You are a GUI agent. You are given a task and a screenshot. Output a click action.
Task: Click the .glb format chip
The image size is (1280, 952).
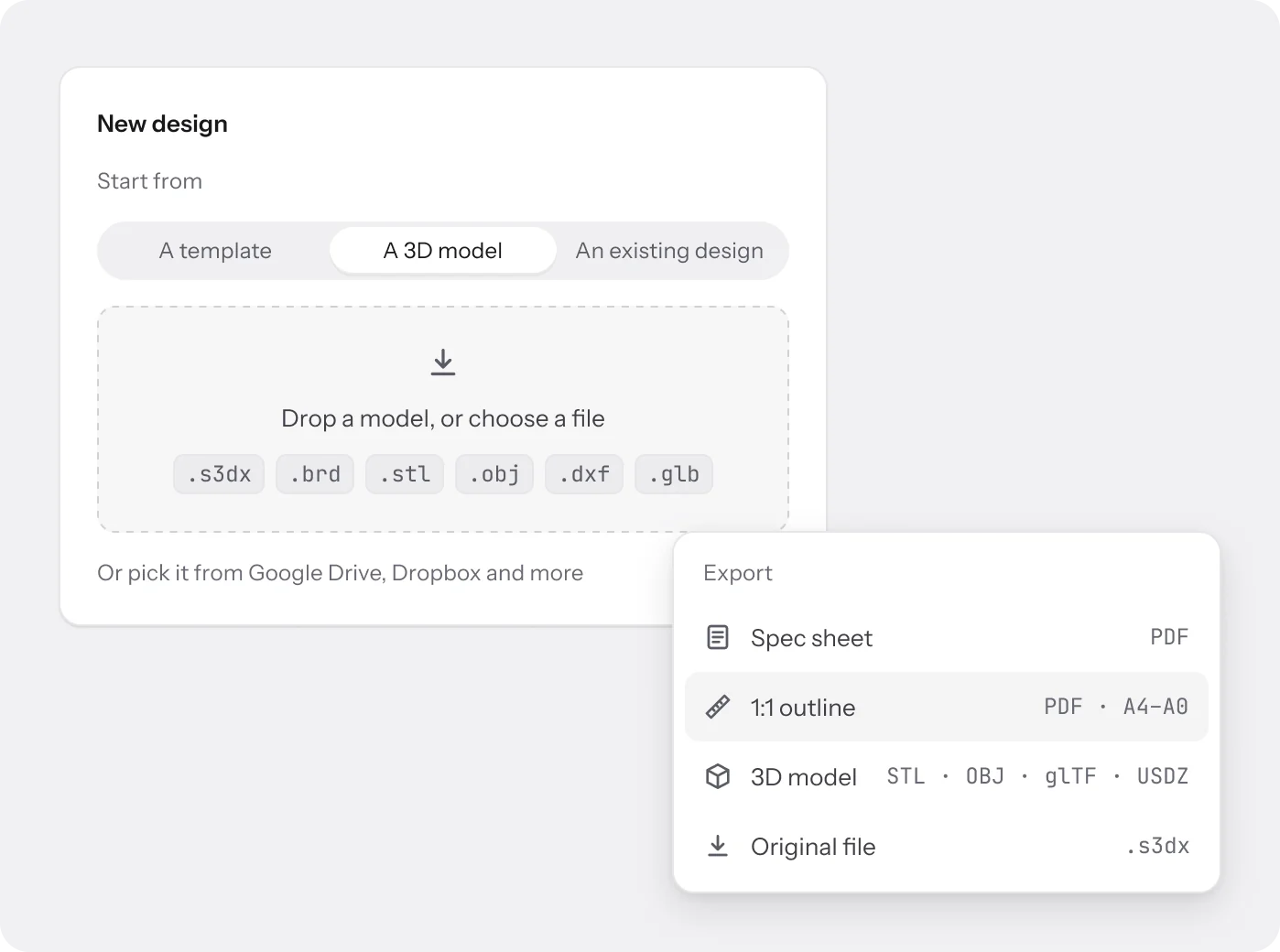pos(674,474)
